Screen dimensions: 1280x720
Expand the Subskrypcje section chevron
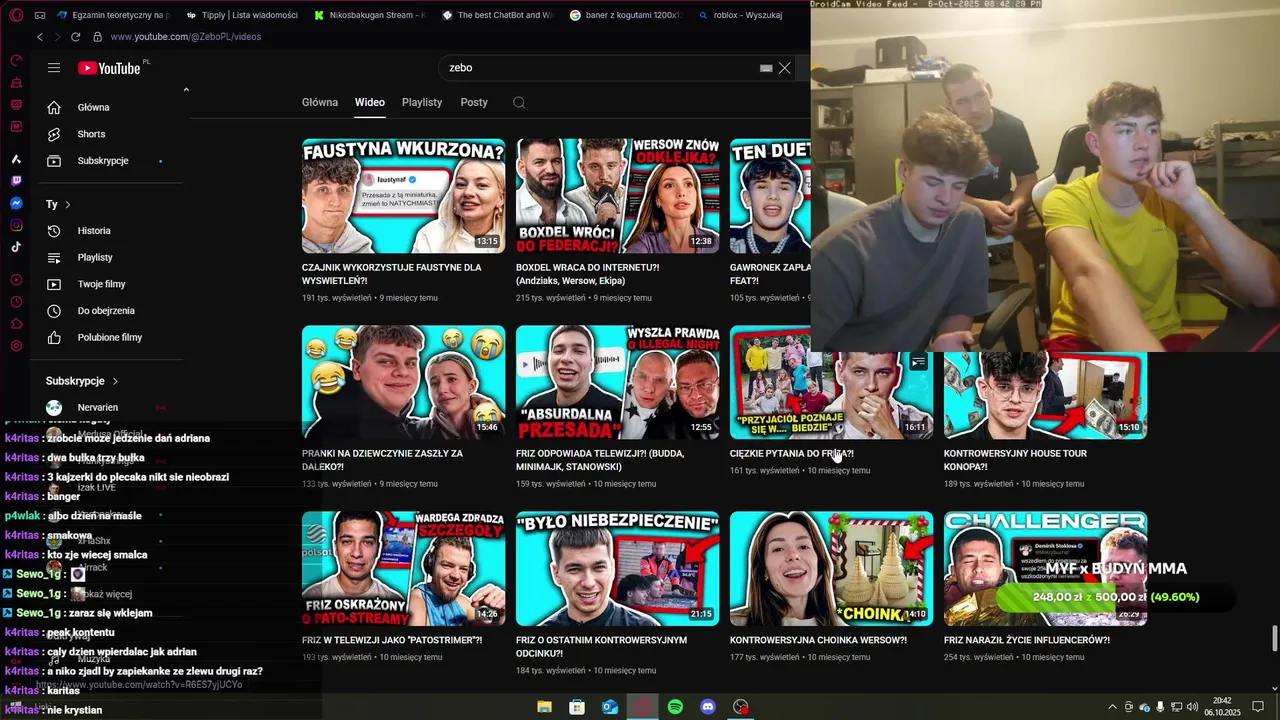115,381
